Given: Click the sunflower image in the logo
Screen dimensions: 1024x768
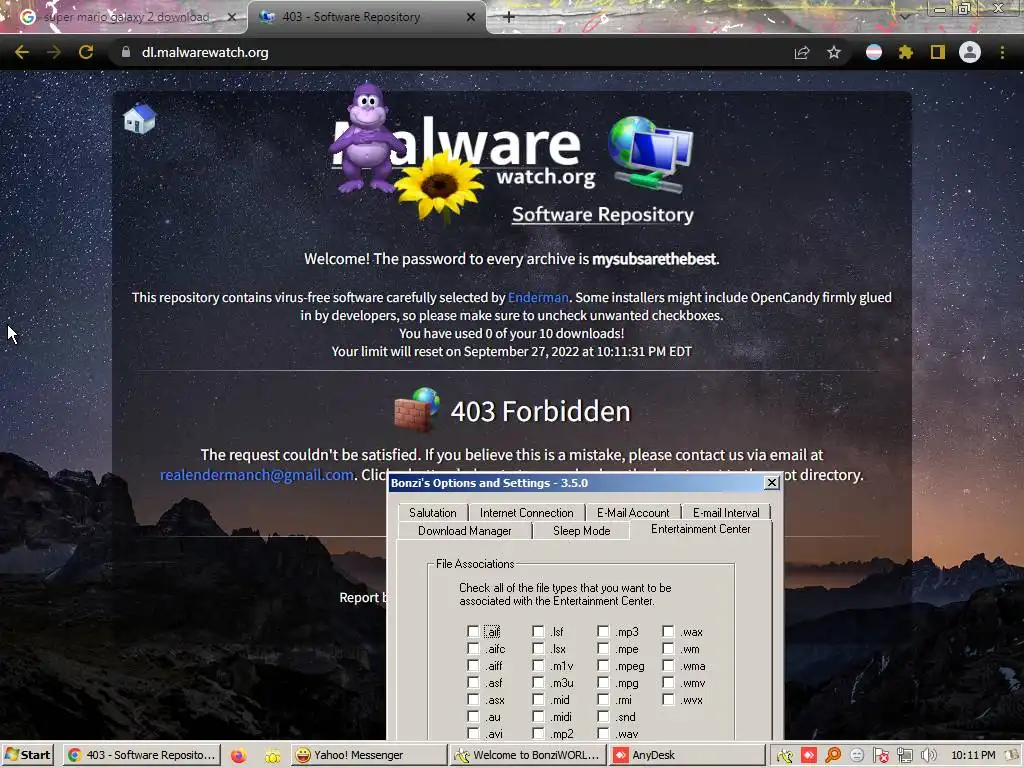Looking at the screenshot, I should click(x=440, y=186).
